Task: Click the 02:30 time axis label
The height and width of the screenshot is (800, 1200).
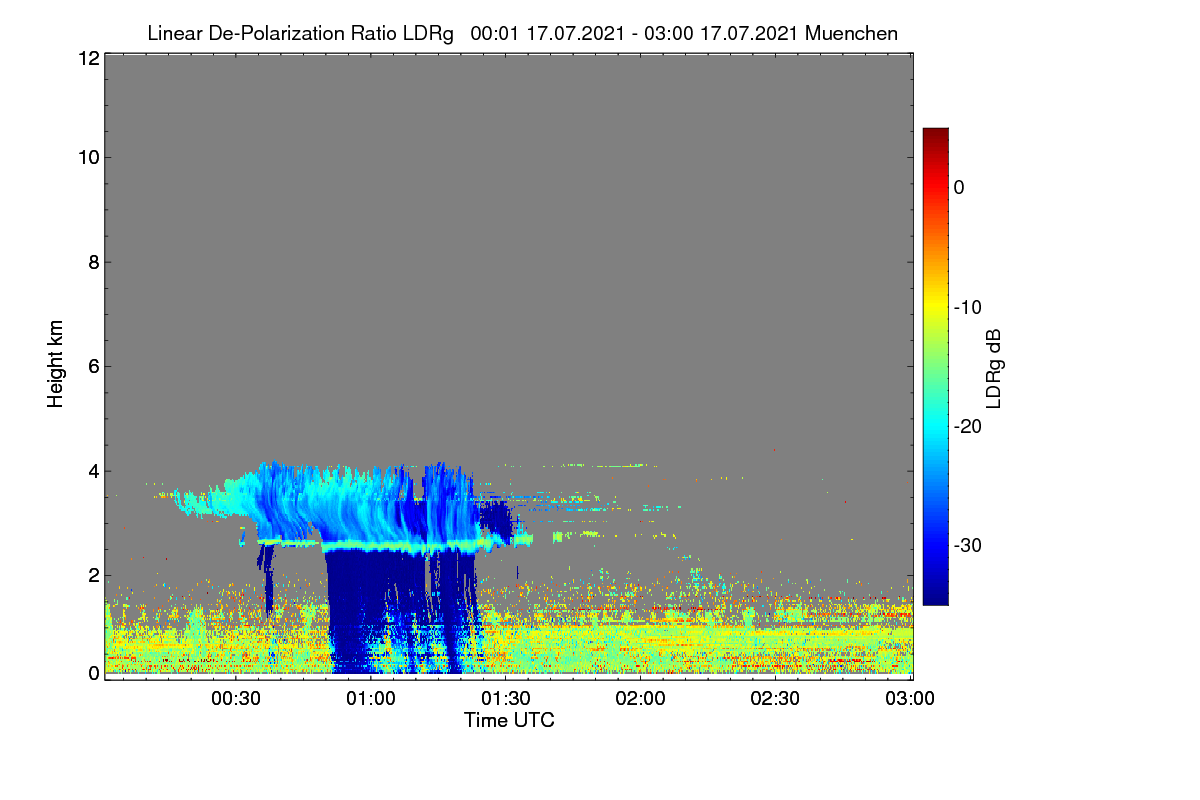Action: pyautogui.click(x=776, y=699)
